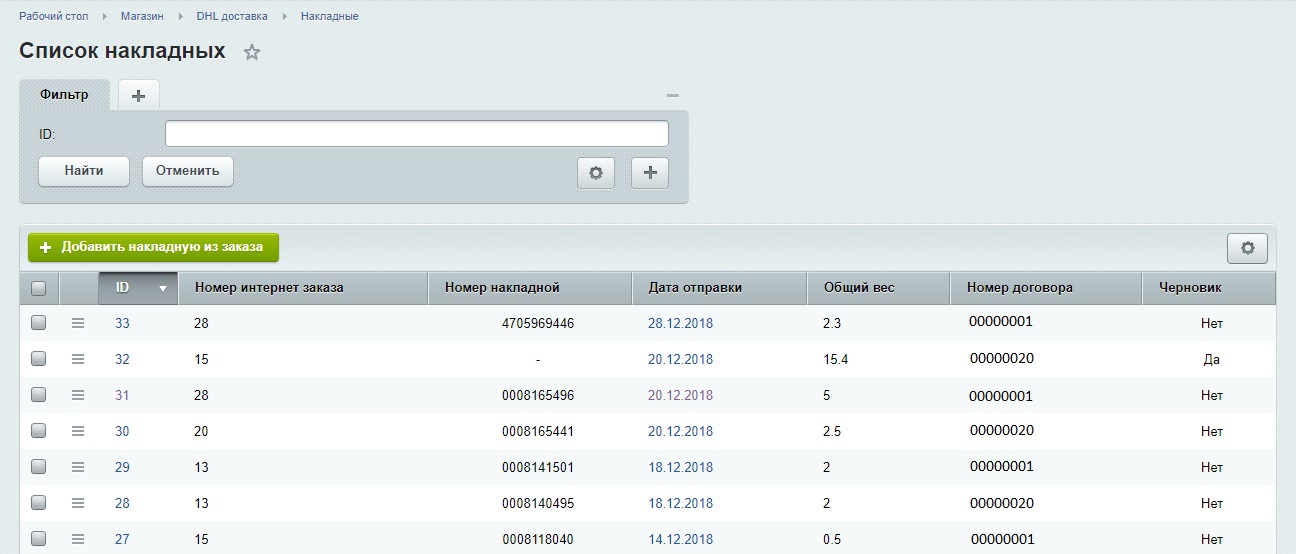The height and width of the screenshot is (554, 1296).
Task: Open row actions menu for invoice 30
Action: click(78, 431)
